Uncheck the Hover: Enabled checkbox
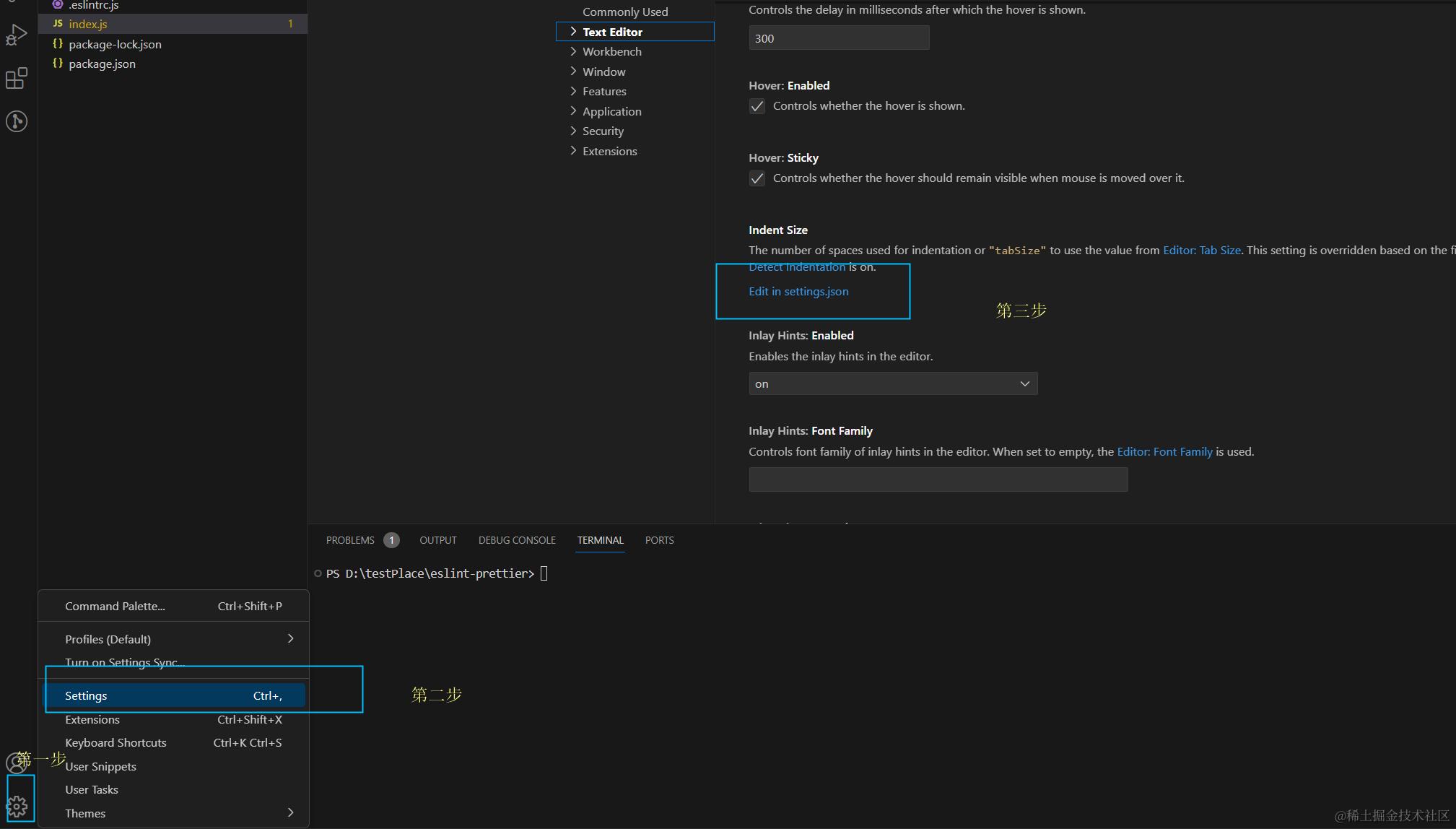 pos(757,106)
